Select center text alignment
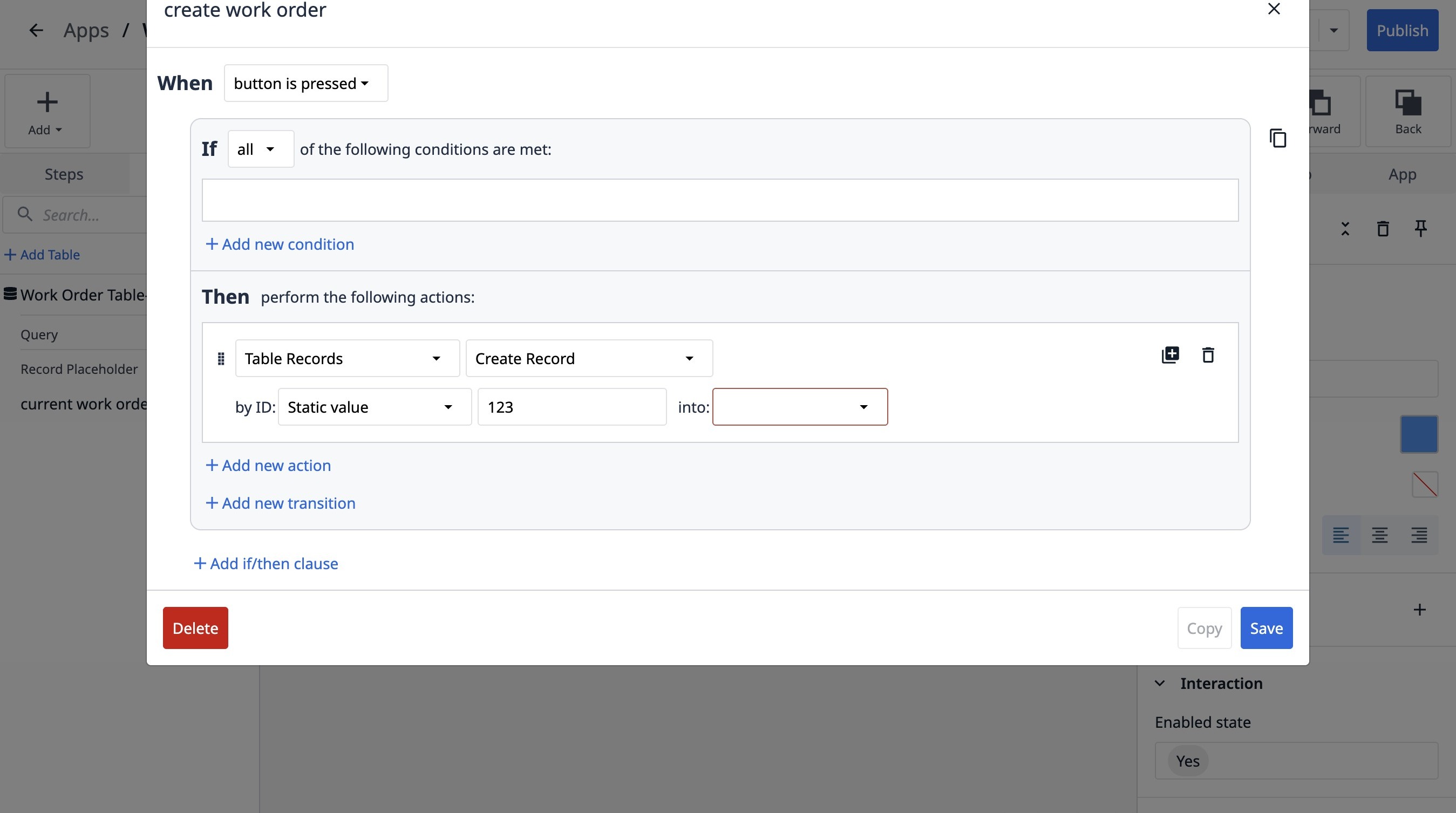1456x813 pixels. coord(1380,535)
